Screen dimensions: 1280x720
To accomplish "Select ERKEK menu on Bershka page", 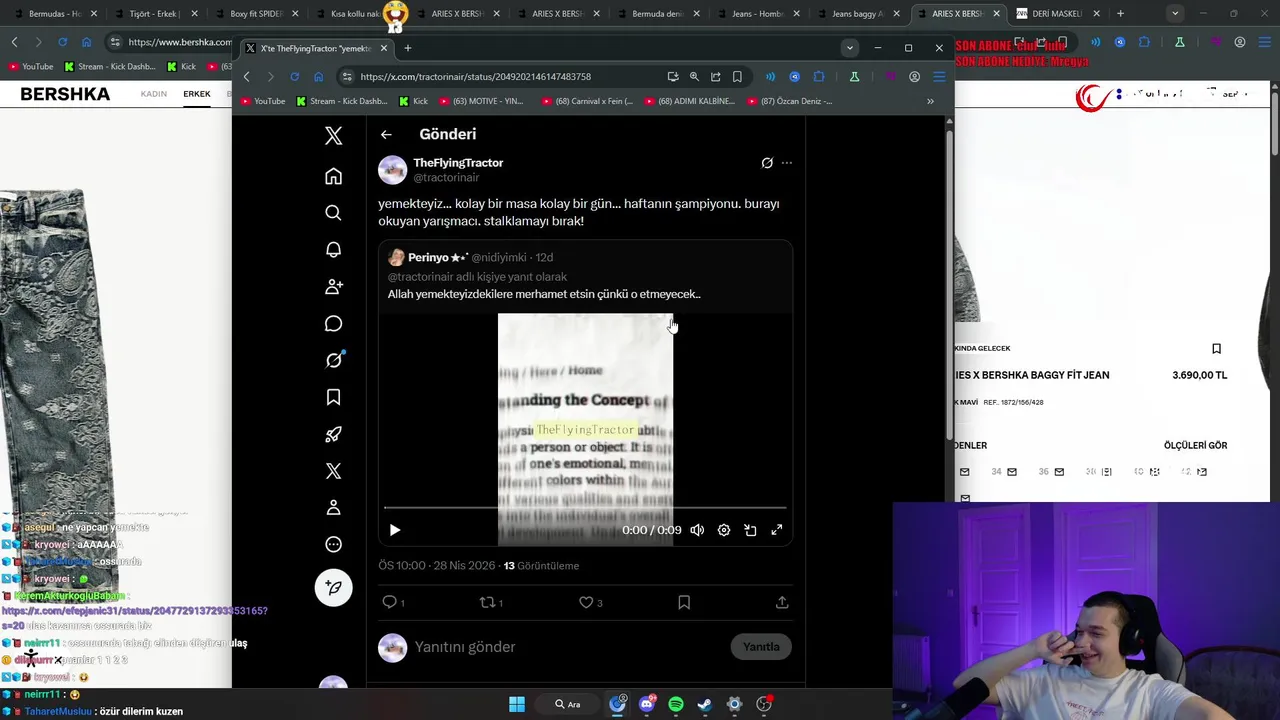I will (197, 94).
